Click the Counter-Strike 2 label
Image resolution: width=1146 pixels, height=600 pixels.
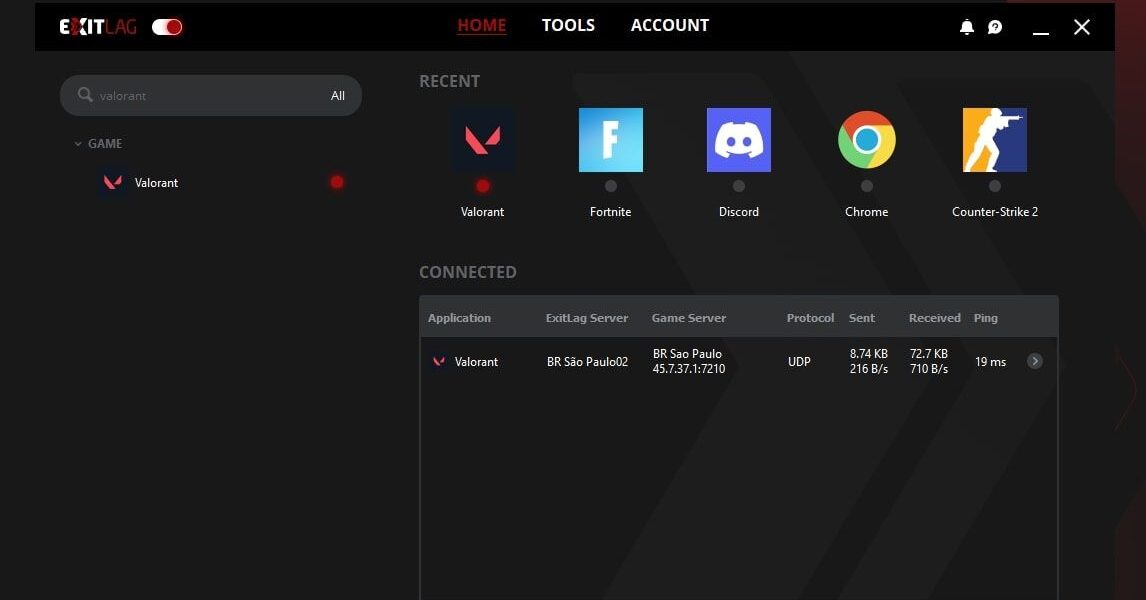(x=995, y=212)
